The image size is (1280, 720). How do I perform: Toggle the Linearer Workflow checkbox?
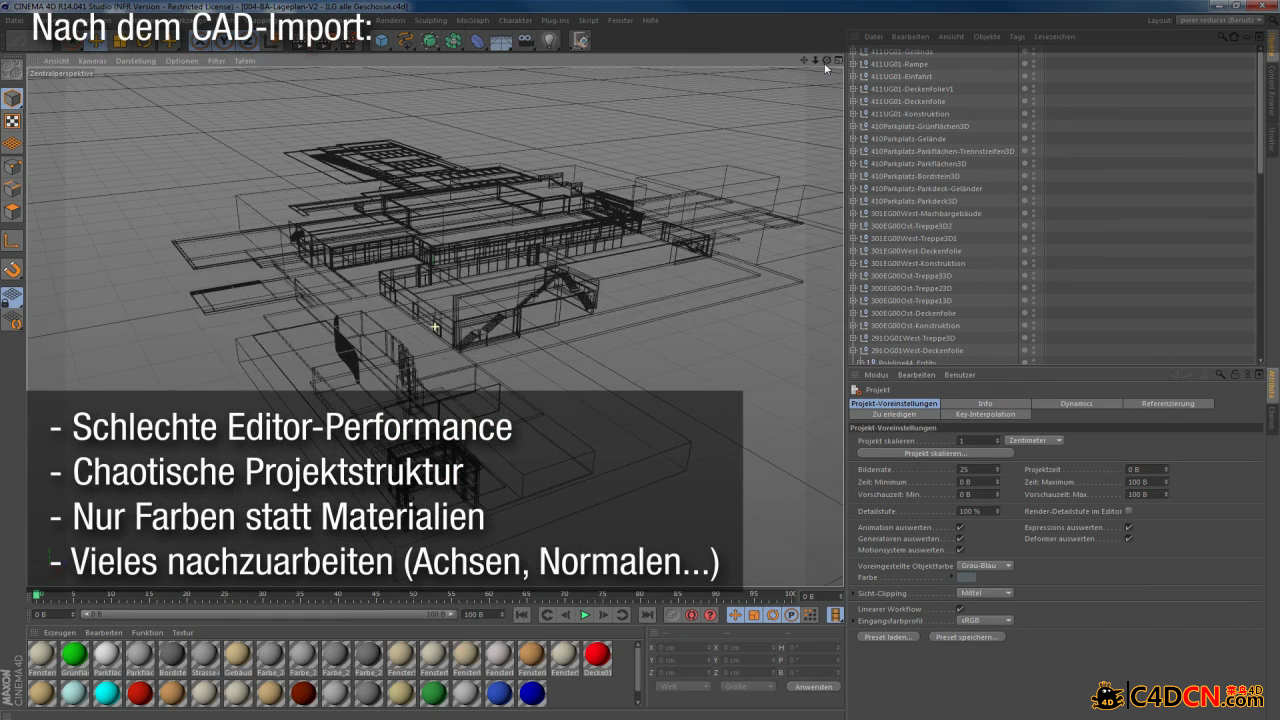(x=960, y=608)
